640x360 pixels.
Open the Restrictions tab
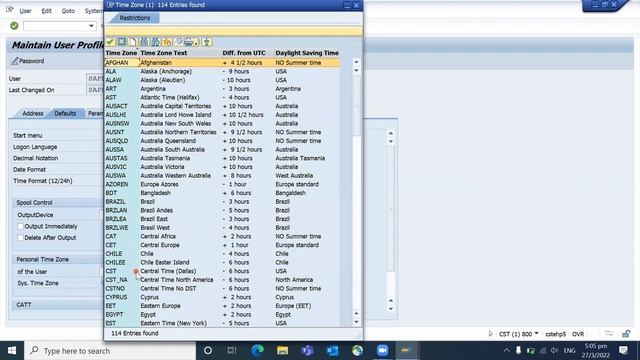pyautogui.click(x=135, y=18)
